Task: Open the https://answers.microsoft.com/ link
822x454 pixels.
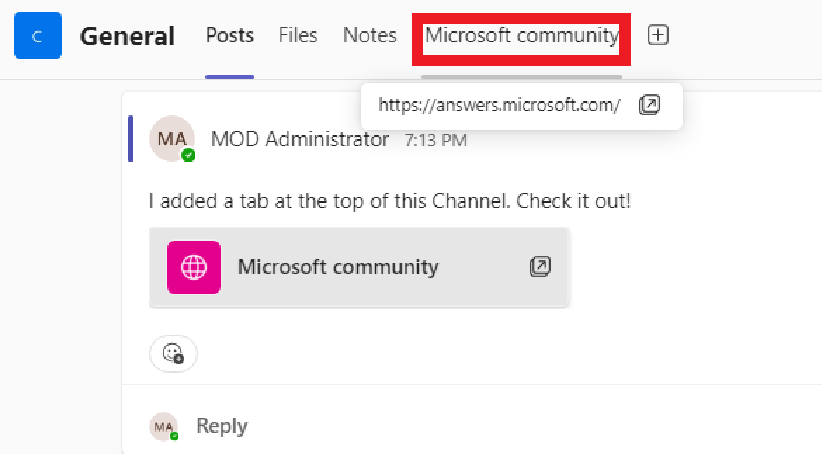Action: [x=499, y=105]
